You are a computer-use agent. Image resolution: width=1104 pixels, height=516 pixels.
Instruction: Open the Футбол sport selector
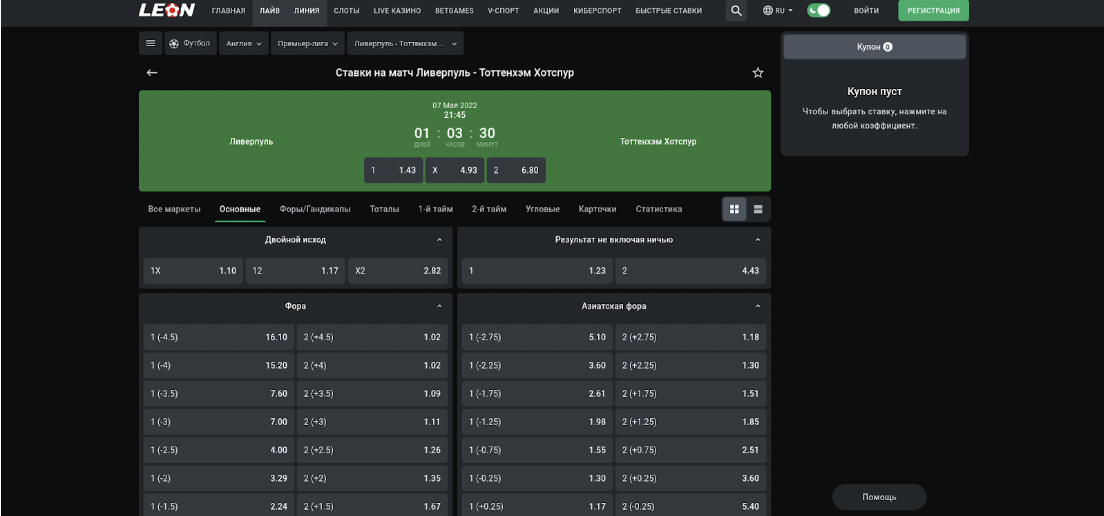click(x=191, y=43)
